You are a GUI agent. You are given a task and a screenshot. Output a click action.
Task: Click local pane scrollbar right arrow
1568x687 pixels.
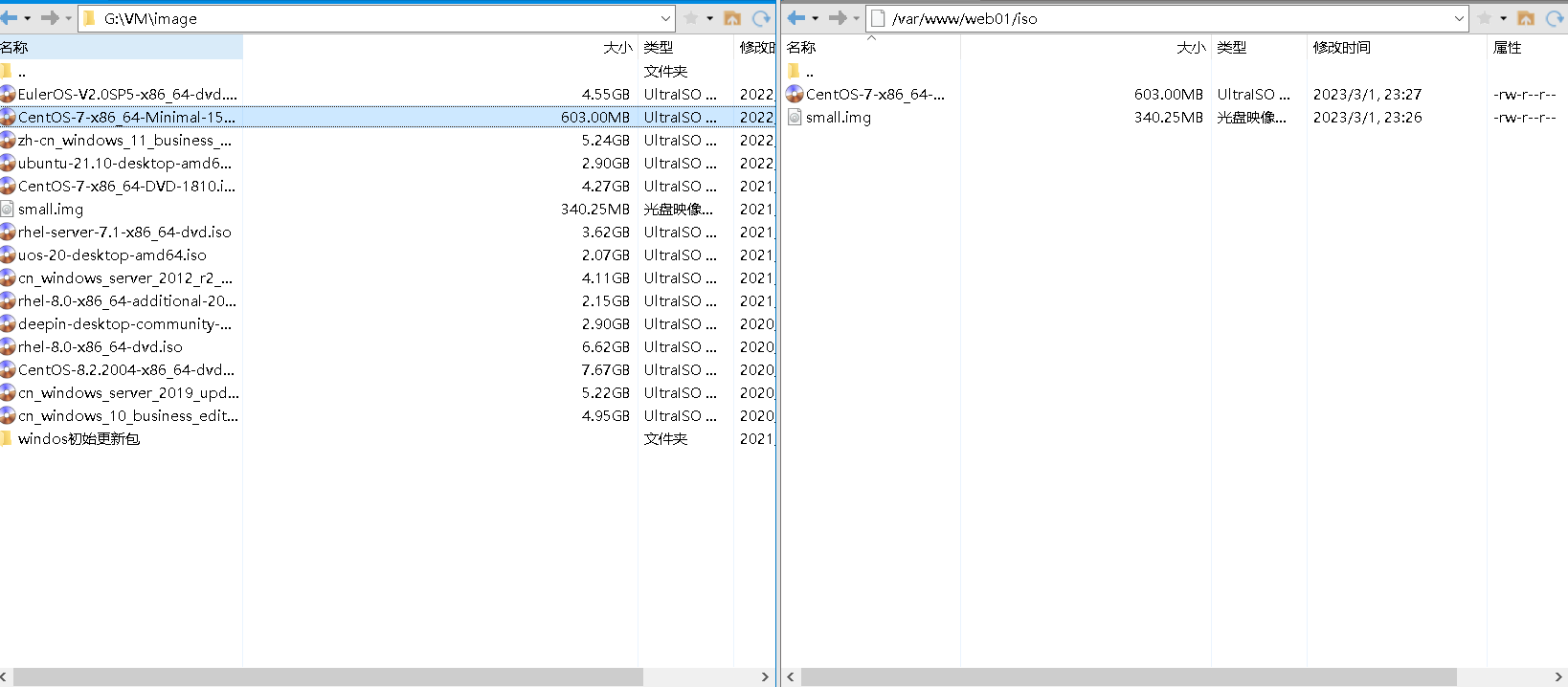coord(765,676)
